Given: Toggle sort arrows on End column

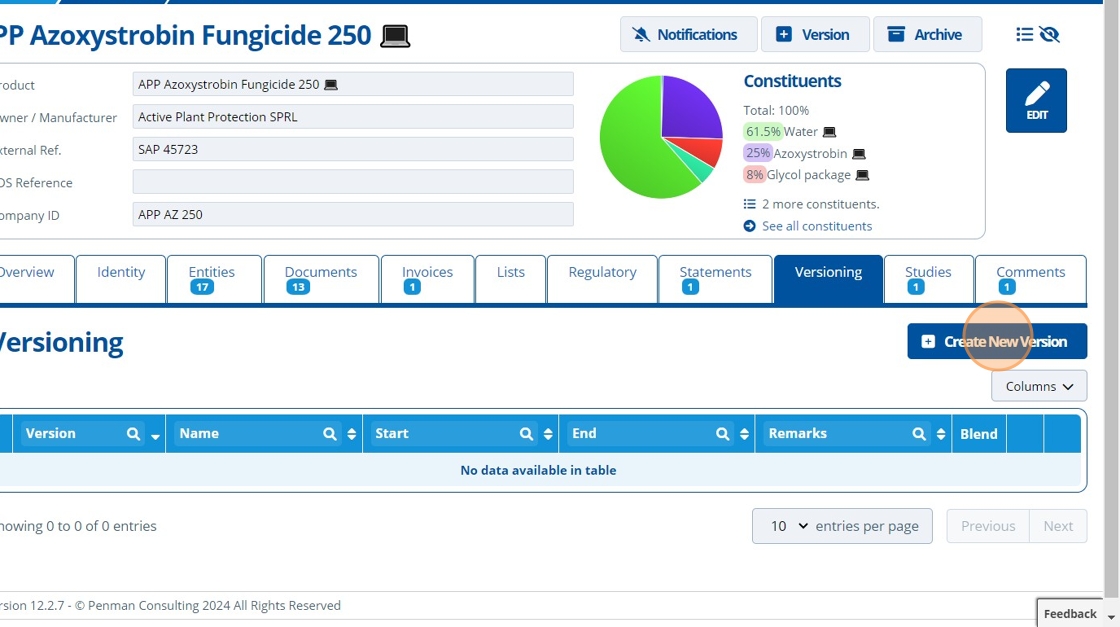Looking at the screenshot, I should [744, 433].
